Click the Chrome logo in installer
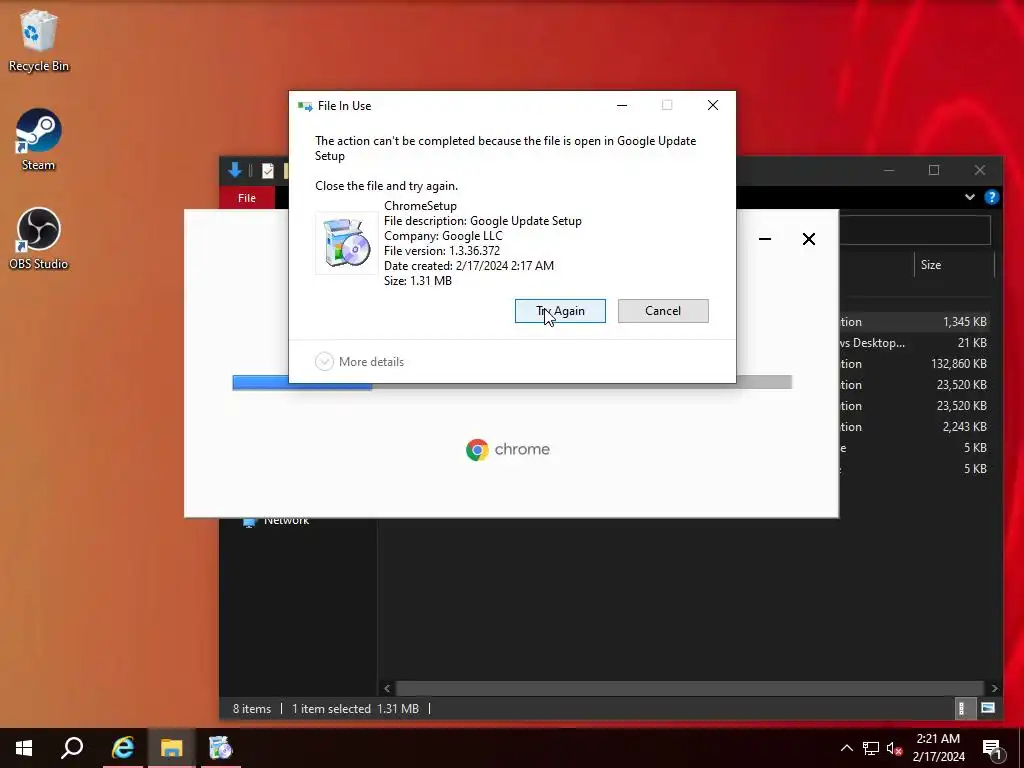The height and width of the screenshot is (768, 1024). [x=507, y=449]
